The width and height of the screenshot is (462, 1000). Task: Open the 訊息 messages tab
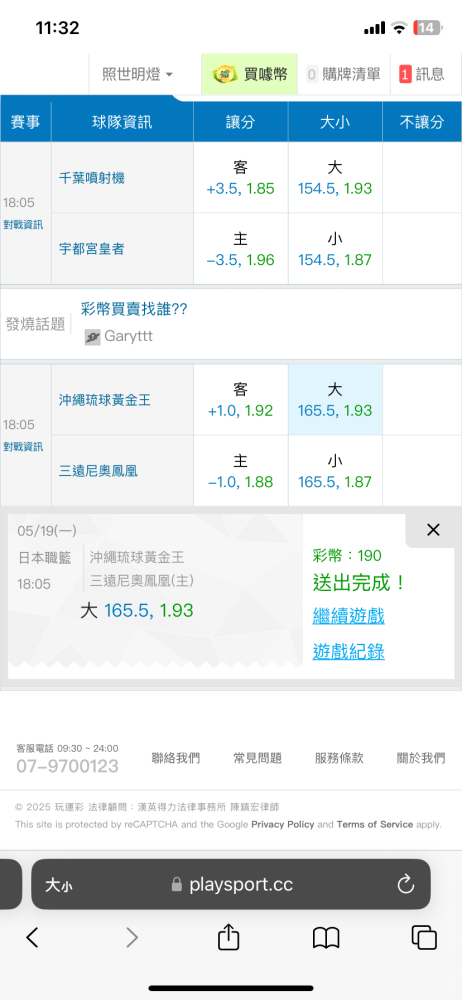422,75
